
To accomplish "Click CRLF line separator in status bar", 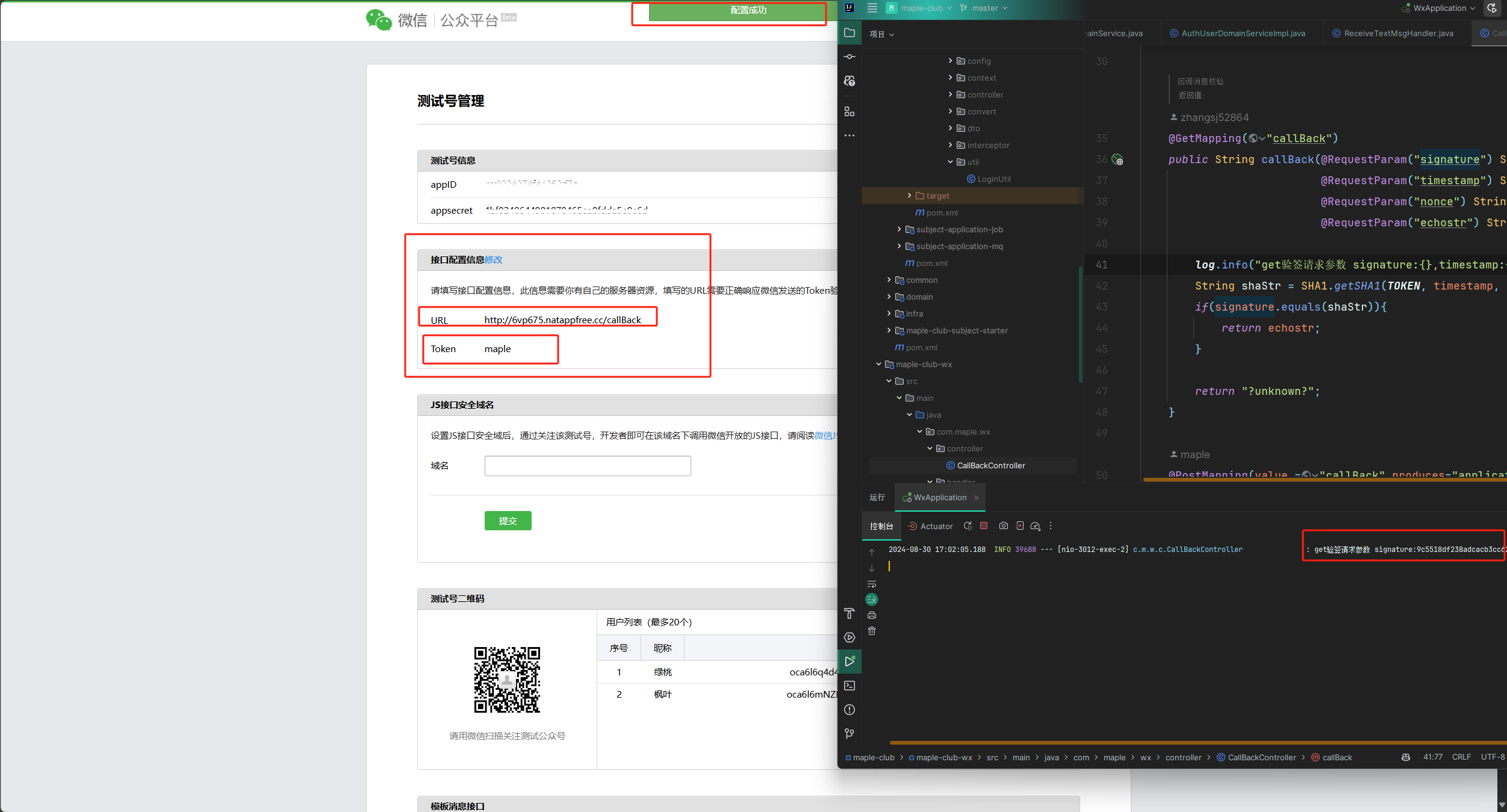I will click(x=1461, y=757).
